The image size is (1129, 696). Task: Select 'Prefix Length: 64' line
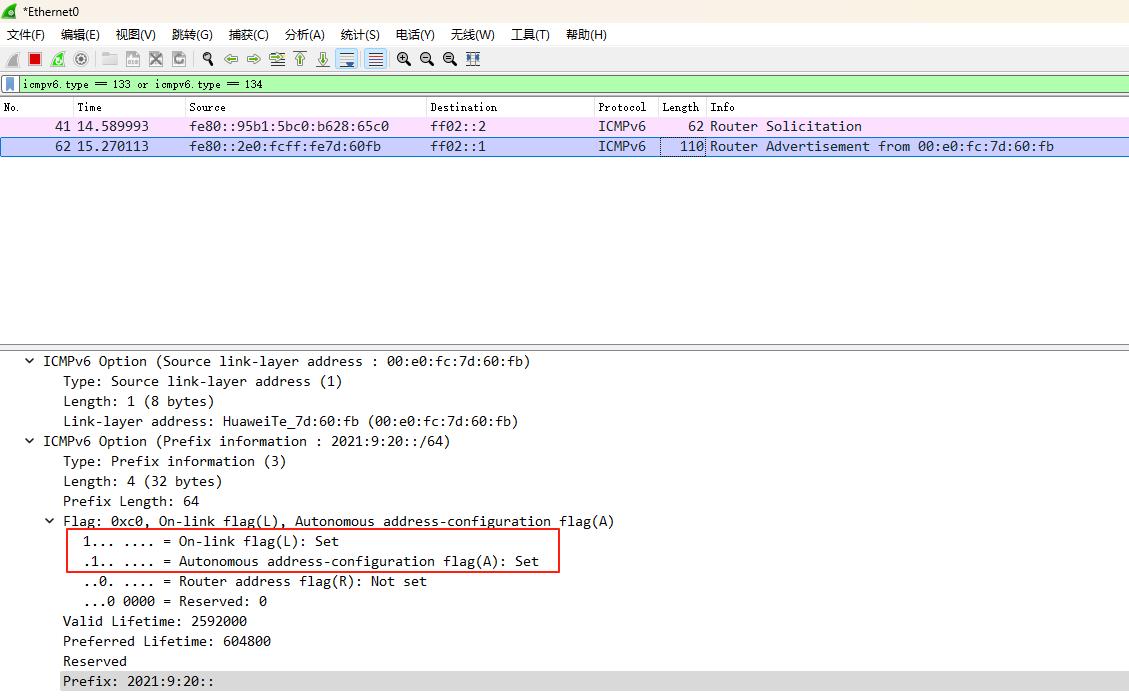131,502
